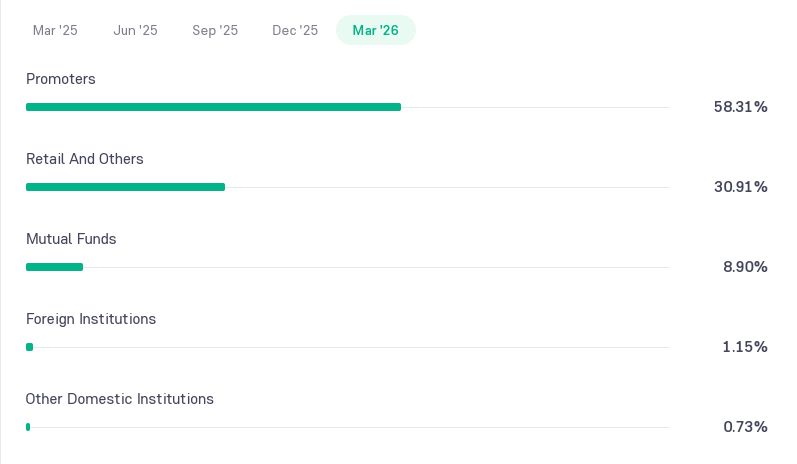This screenshot has height=464, width=797.
Task: Click the Mutual Funds green bar
Action: coord(54,267)
